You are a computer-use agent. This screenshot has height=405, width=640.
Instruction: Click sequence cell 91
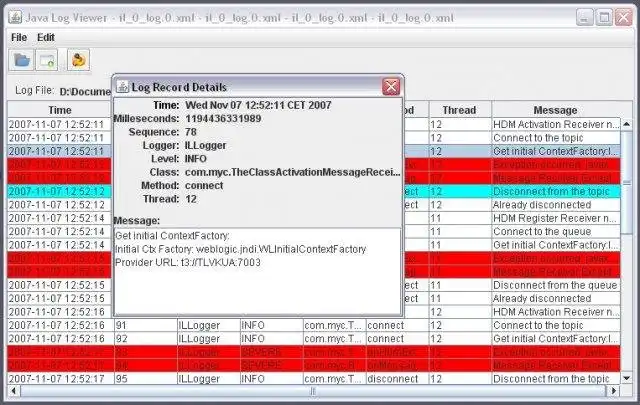(145, 325)
